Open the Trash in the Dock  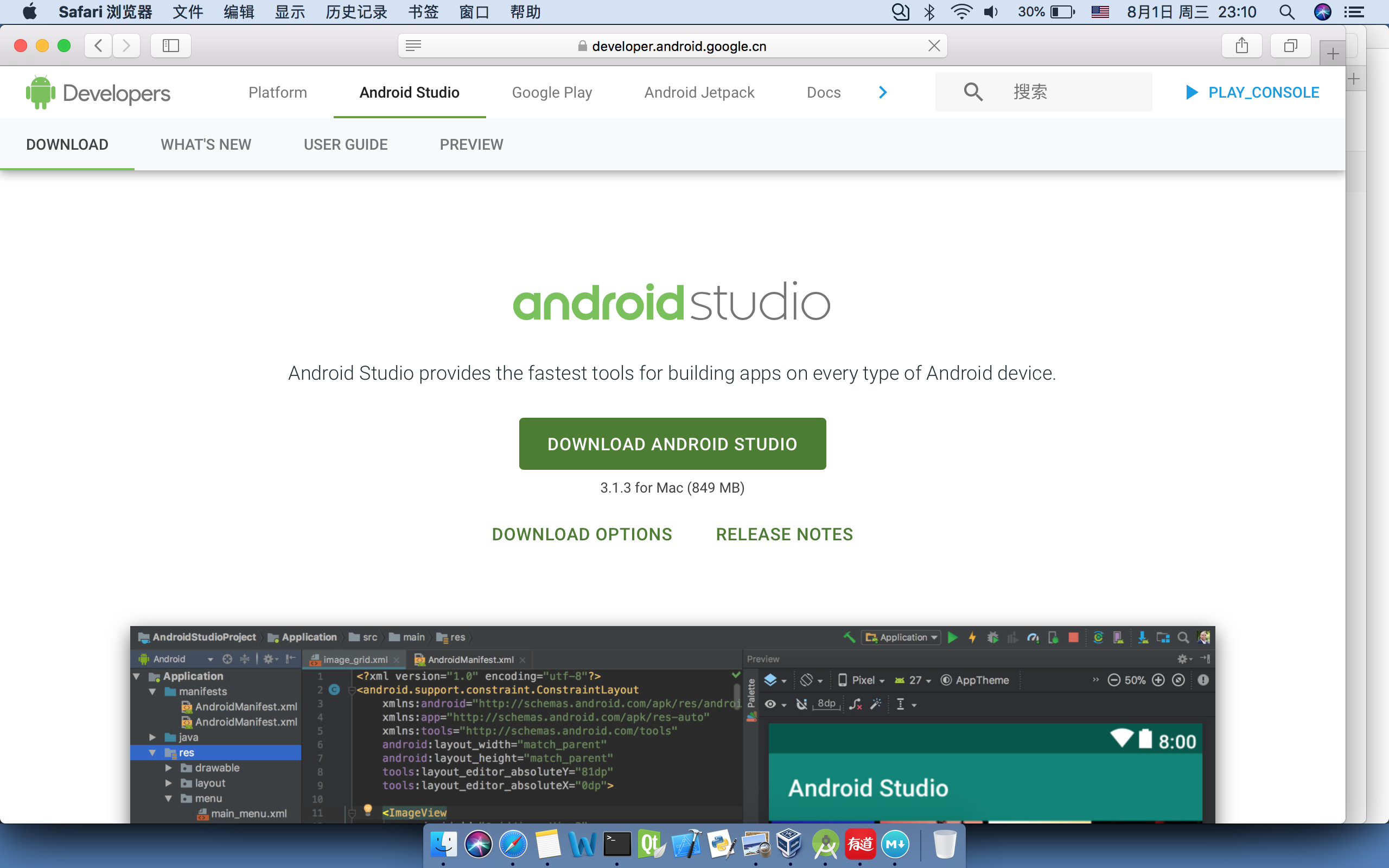pos(944,845)
